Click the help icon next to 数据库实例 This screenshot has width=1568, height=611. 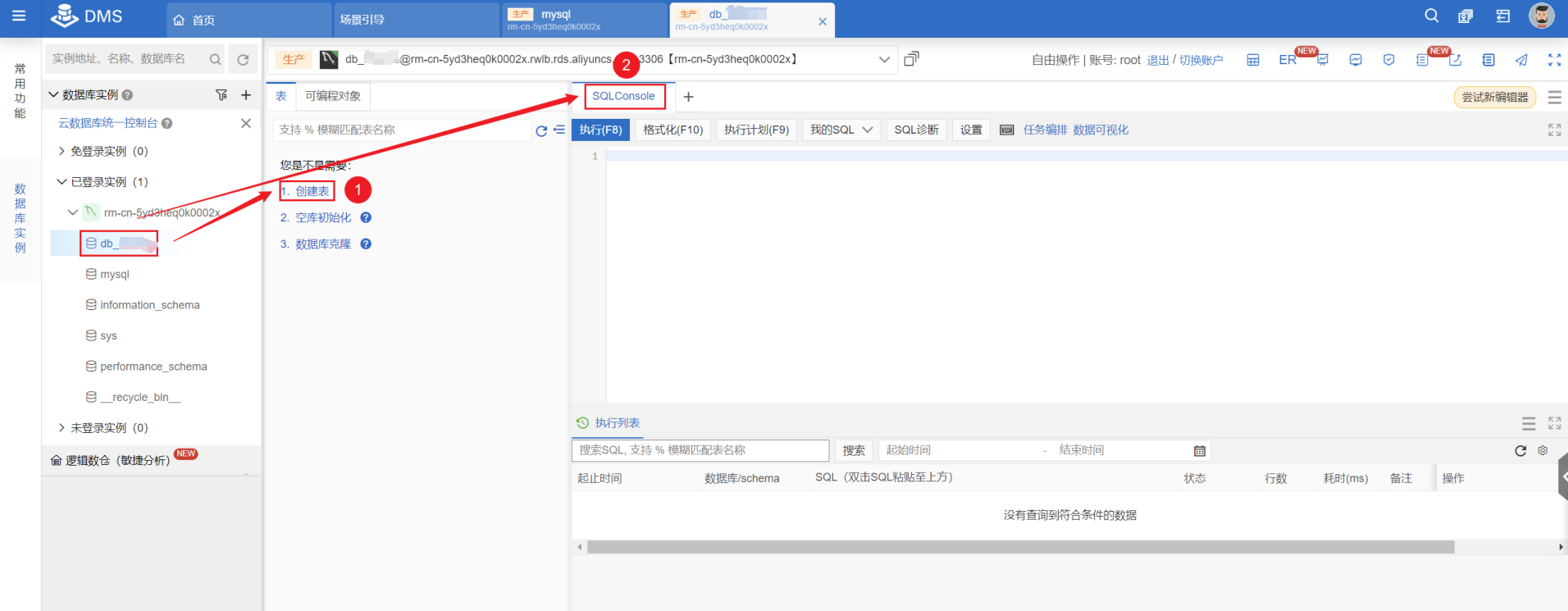pyautogui.click(x=127, y=95)
